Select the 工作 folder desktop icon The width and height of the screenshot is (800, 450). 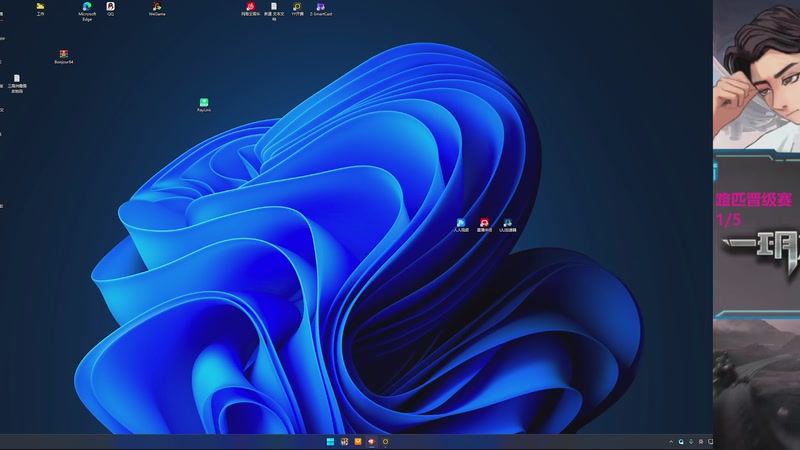click(40, 9)
